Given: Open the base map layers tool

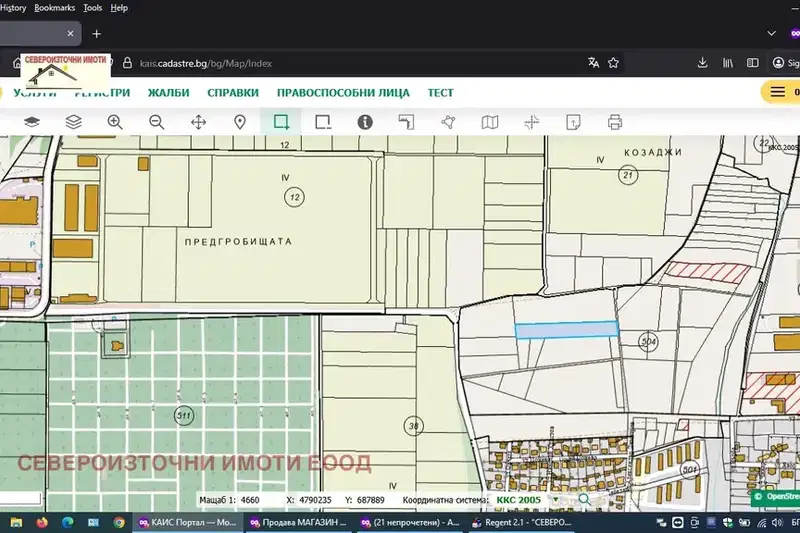Looking at the screenshot, I should (32, 122).
